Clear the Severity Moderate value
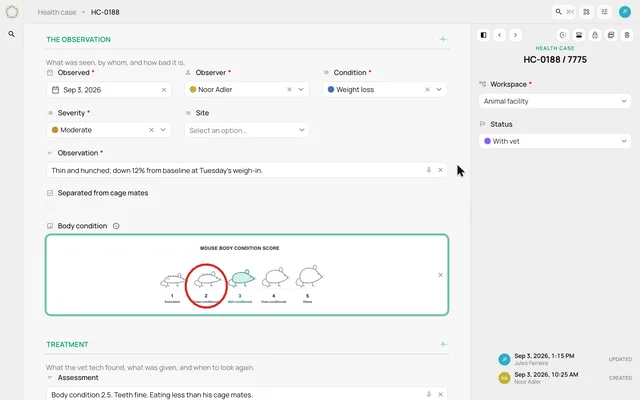The image size is (640, 400). [x=151, y=130]
